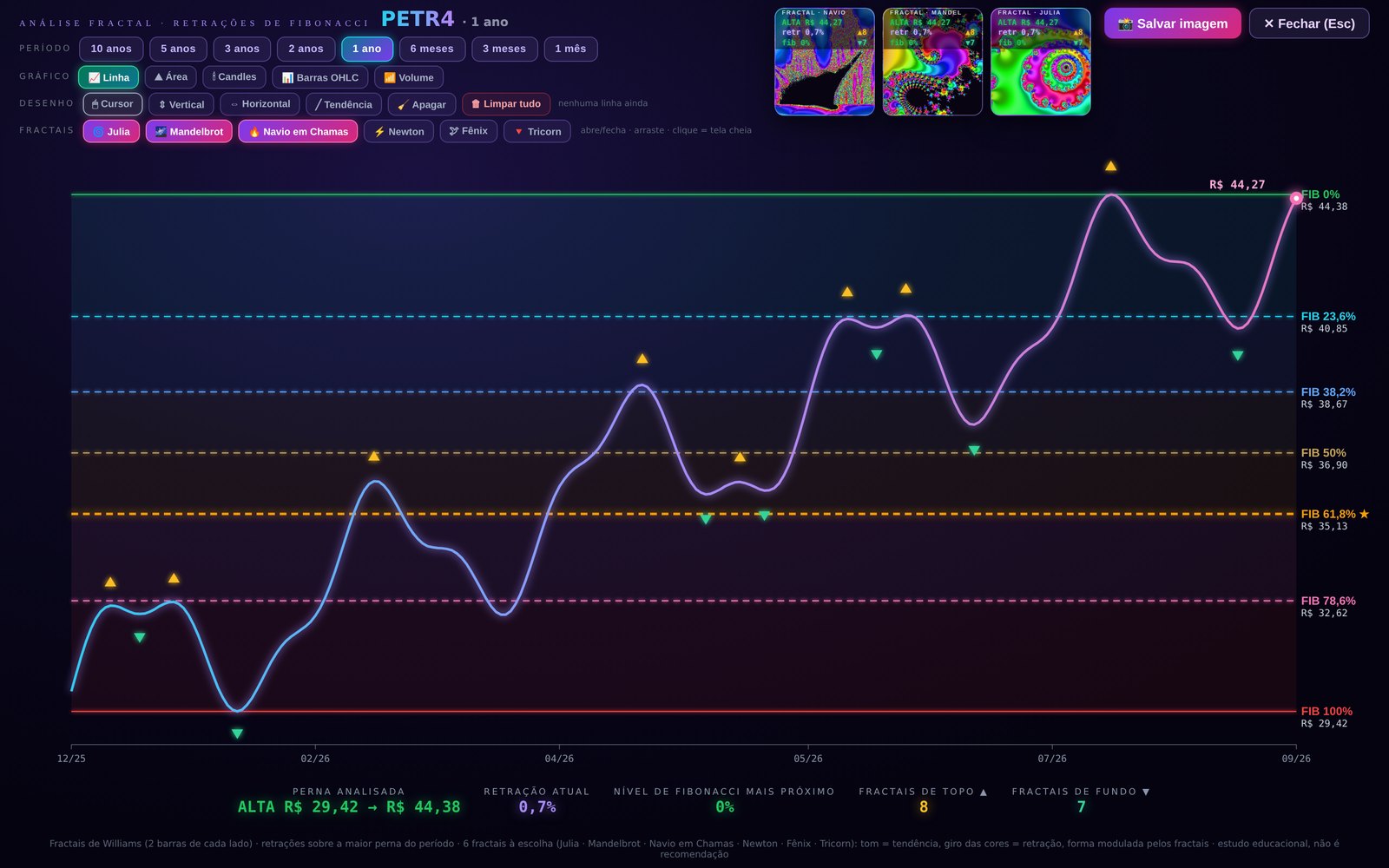Set period to 5 anos

click(178, 49)
